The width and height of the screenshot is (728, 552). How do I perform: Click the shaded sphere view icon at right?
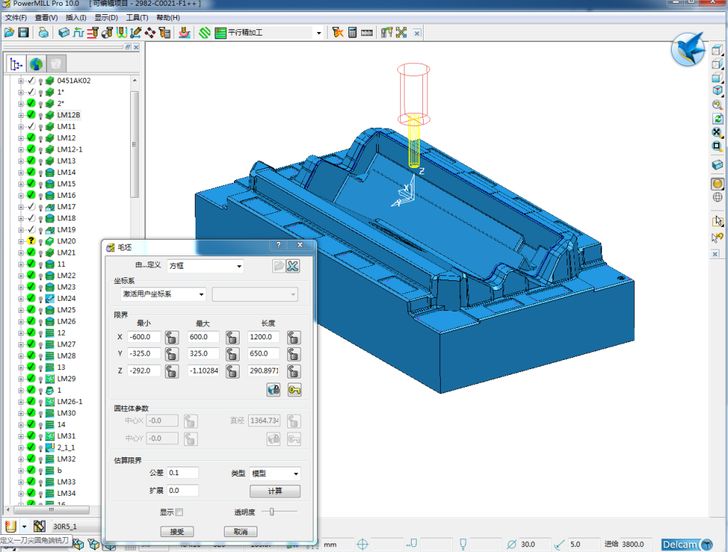click(717, 184)
